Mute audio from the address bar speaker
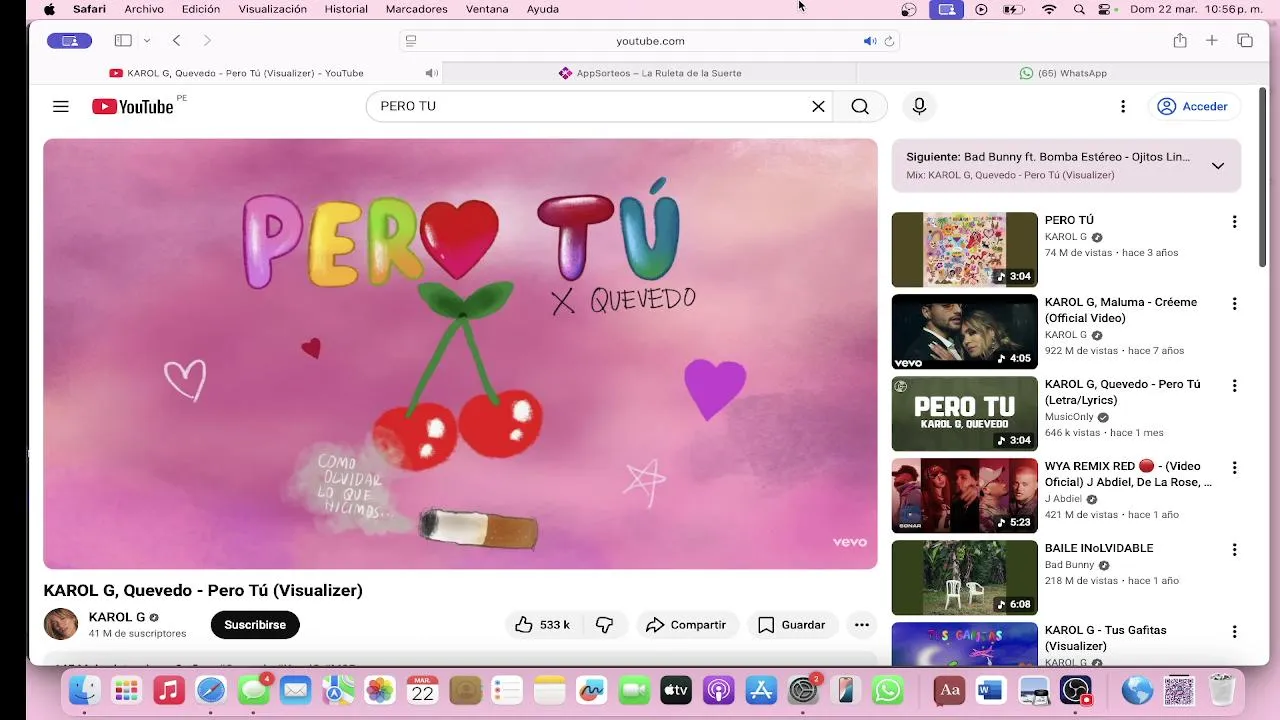 pyautogui.click(x=870, y=41)
